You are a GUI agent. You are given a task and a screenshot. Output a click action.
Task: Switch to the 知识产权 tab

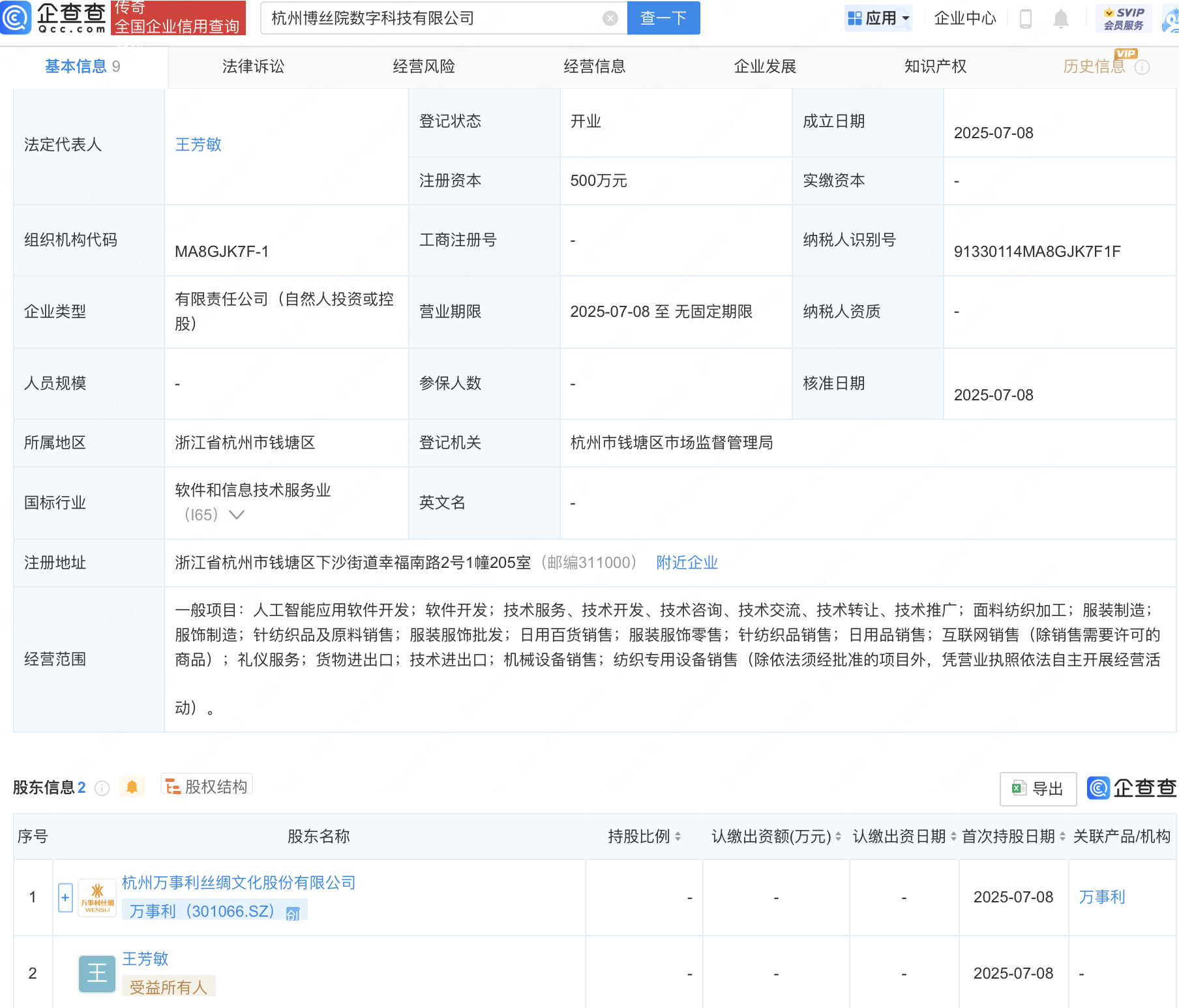click(x=936, y=67)
